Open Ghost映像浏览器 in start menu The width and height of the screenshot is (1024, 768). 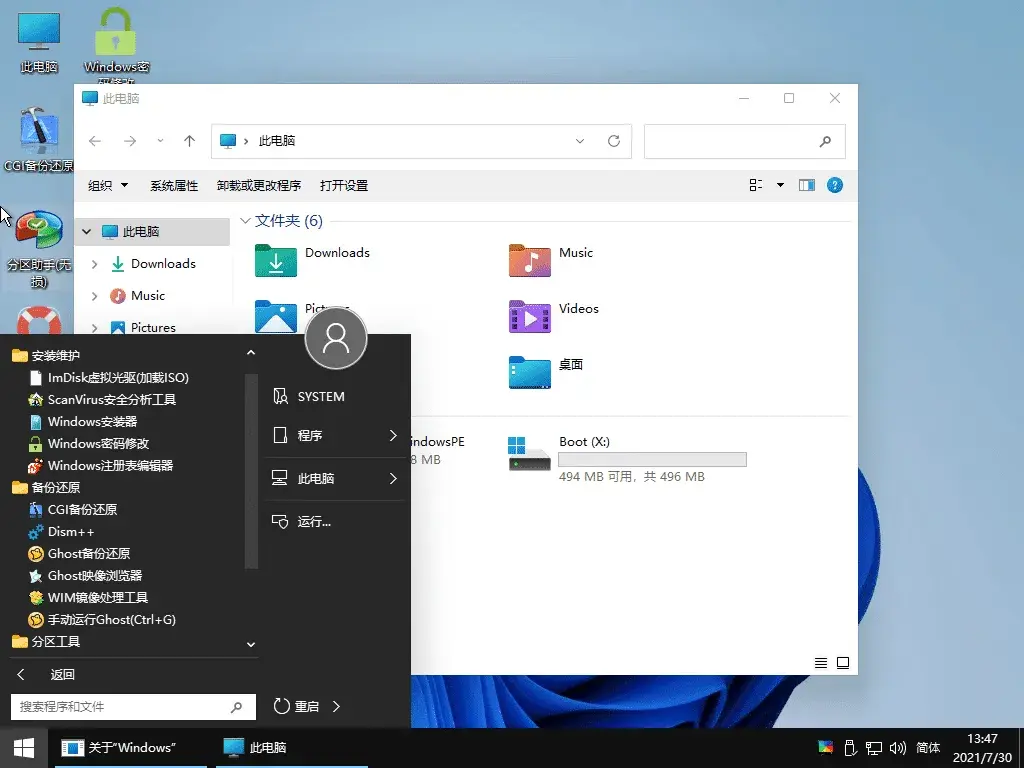pos(86,576)
